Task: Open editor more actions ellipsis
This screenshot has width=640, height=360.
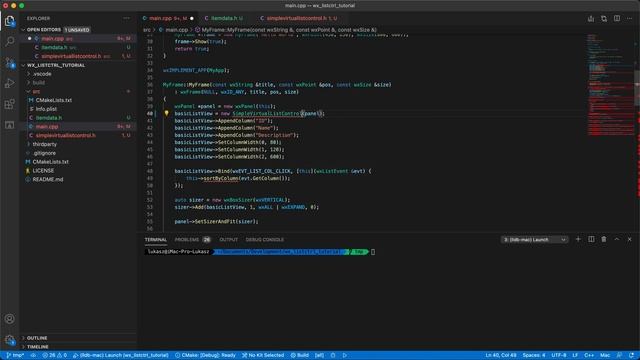Action: [630, 18]
